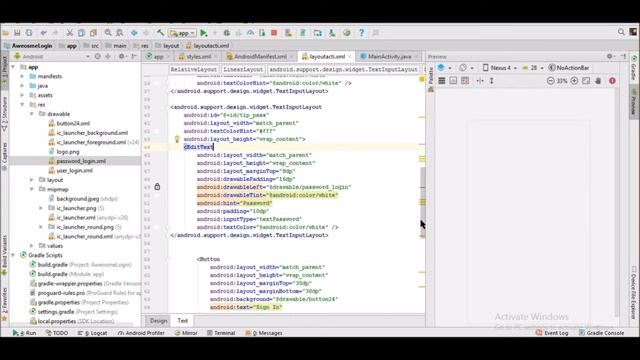
Task: Select user_login.xml file
Action: point(74,171)
